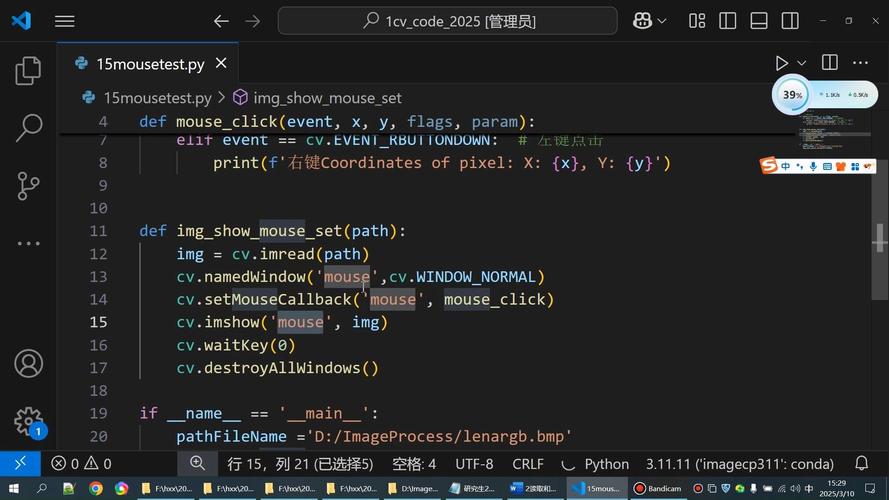Open editor More Actions ellipsis
The image size is (889, 500).
tap(860, 62)
